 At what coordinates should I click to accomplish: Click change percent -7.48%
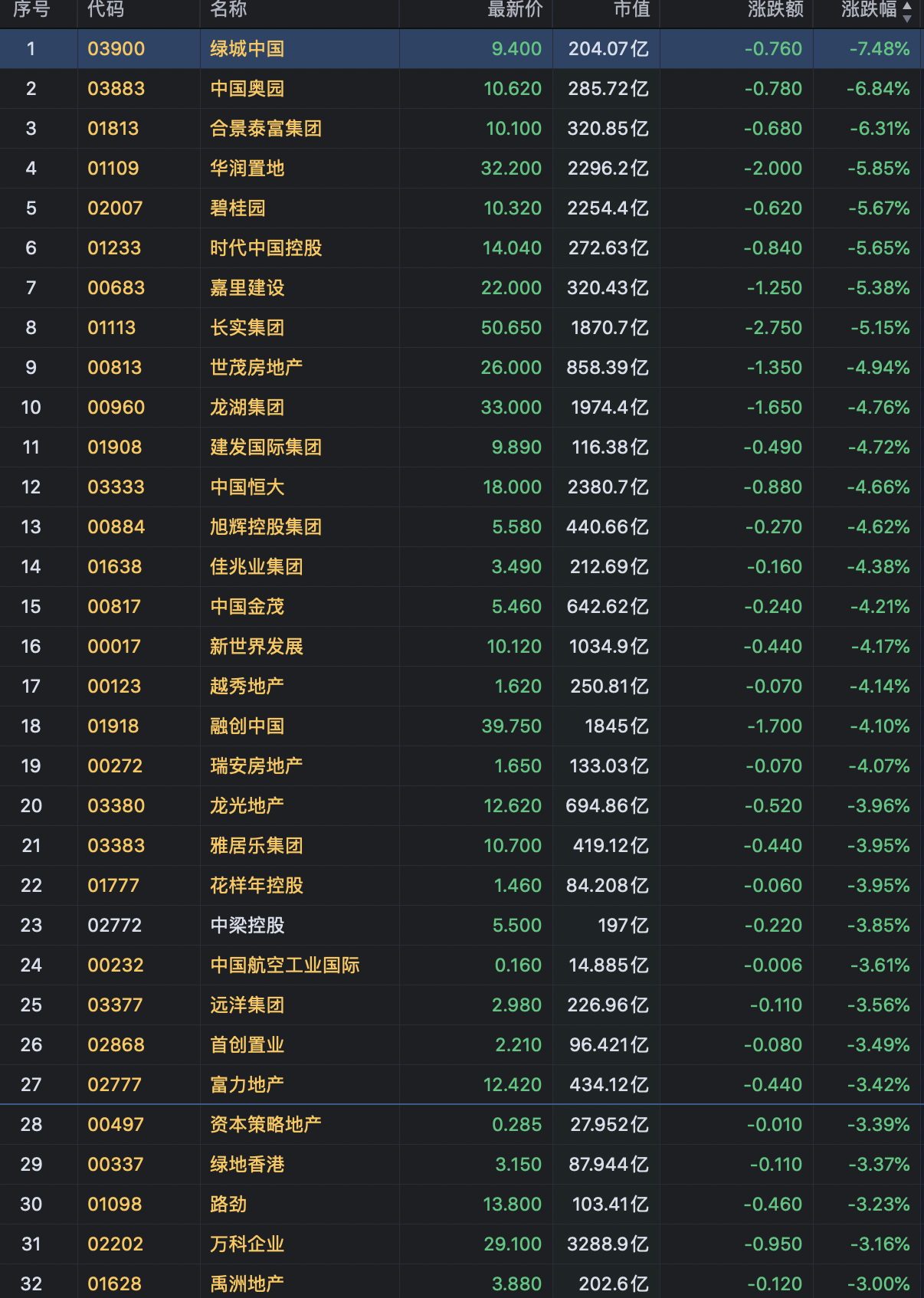point(880,49)
